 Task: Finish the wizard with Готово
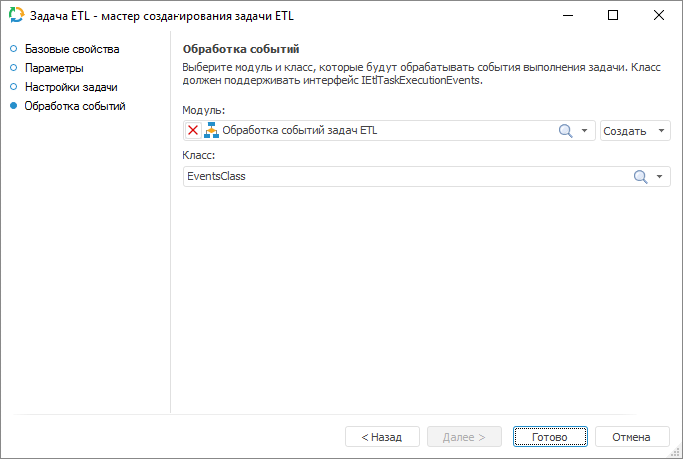tap(550, 437)
